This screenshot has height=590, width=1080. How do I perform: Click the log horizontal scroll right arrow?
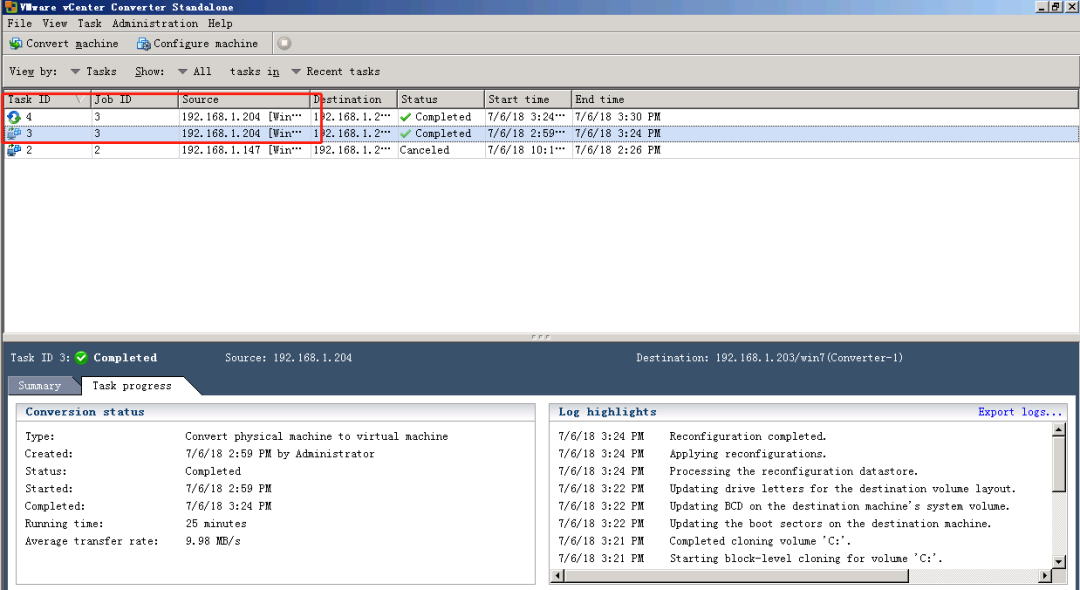click(x=1046, y=576)
